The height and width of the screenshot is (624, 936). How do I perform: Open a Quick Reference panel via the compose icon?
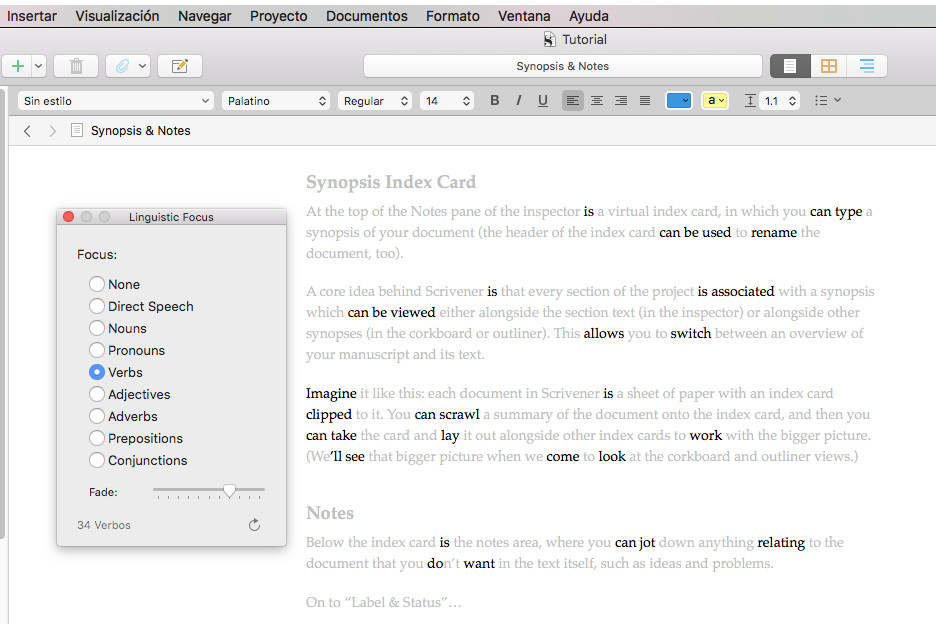(x=179, y=65)
